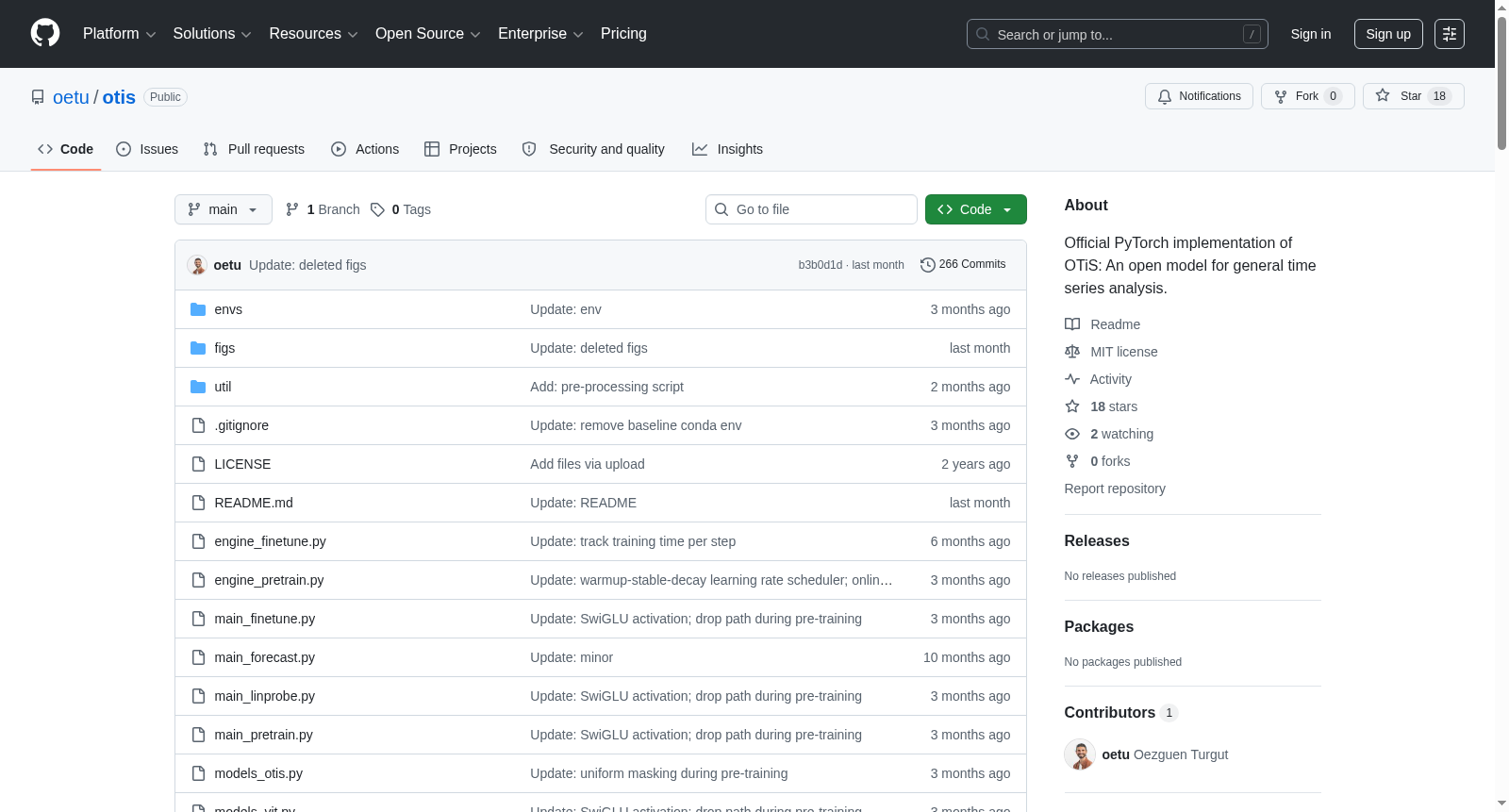
Task: Click oetu avatar in latest commit row
Action: click(197, 265)
